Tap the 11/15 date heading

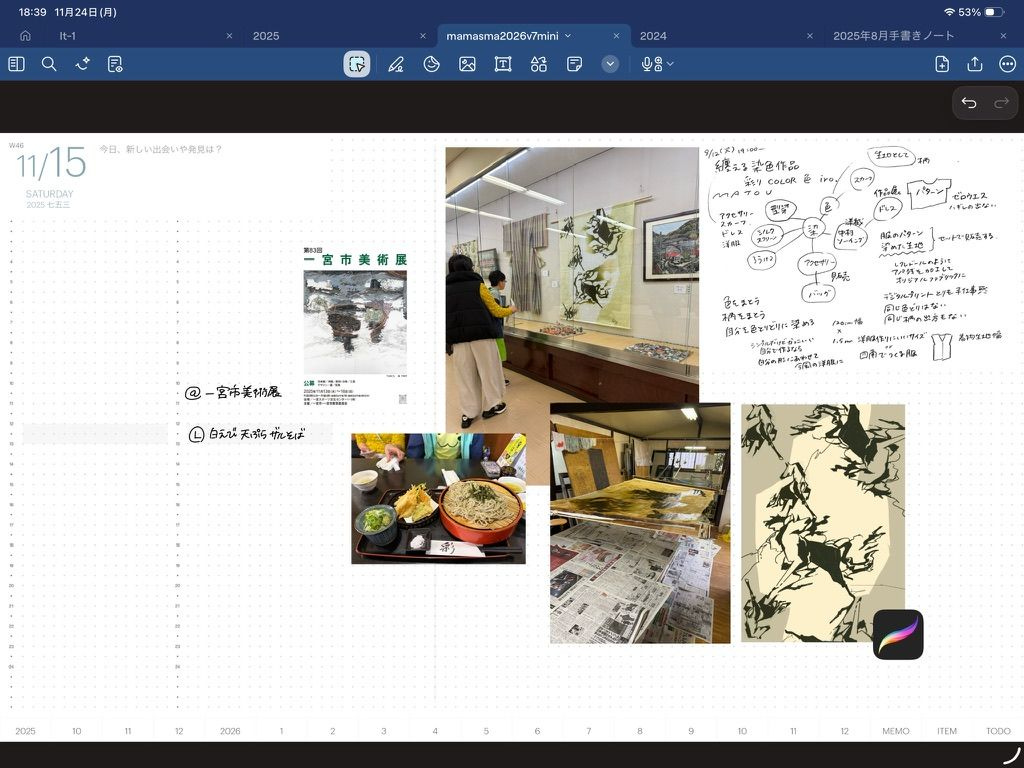tap(51, 163)
